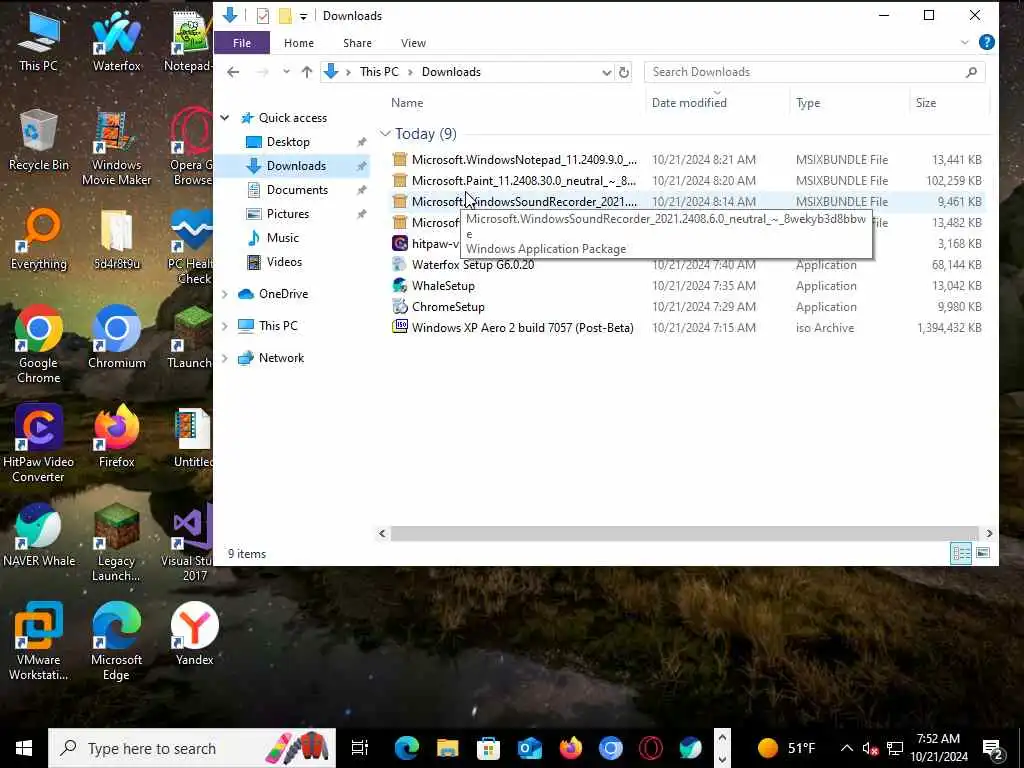
Task: Switch to large thumbnails view icon
Action: (983, 553)
